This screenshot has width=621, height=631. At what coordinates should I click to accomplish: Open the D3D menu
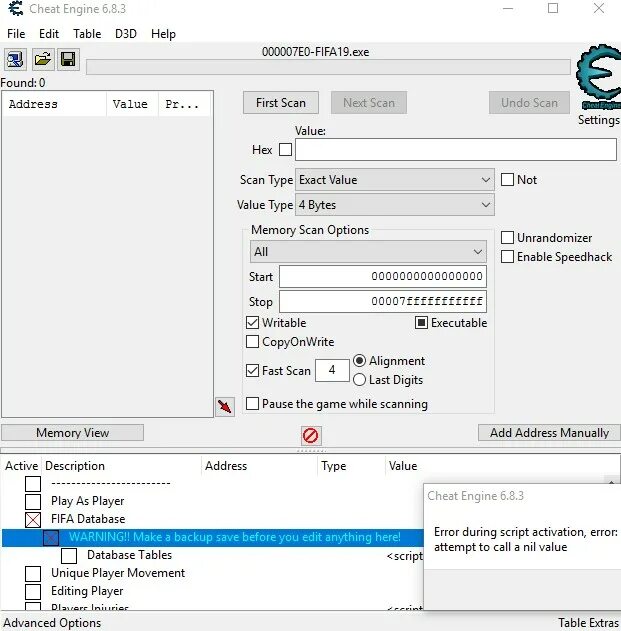pyautogui.click(x=126, y=34)
